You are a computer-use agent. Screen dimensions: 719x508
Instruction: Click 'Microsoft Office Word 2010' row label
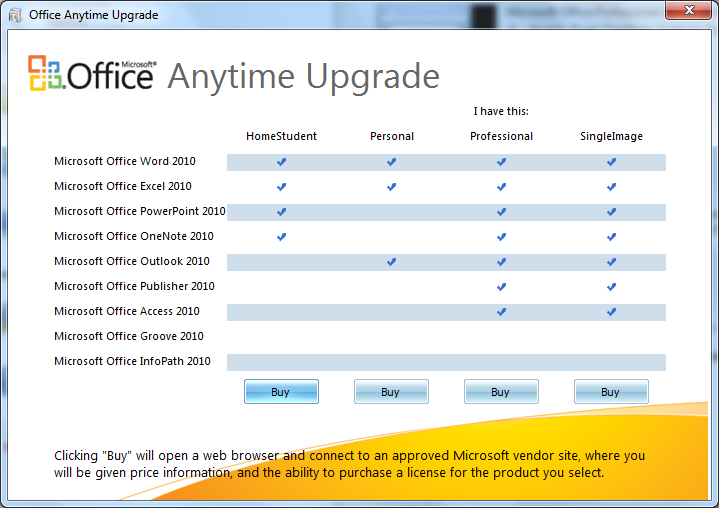[125, 161]
